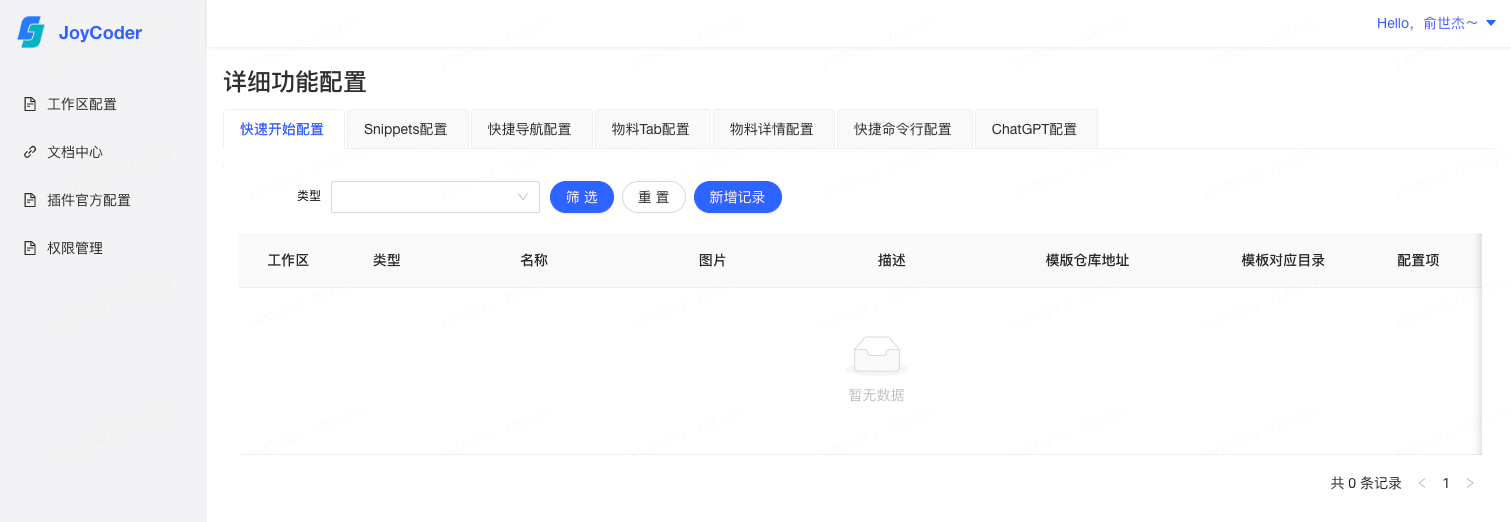Click the 共 0 条记录 total count
This screenshot has height=522, width=1511.
(1366, 483)
